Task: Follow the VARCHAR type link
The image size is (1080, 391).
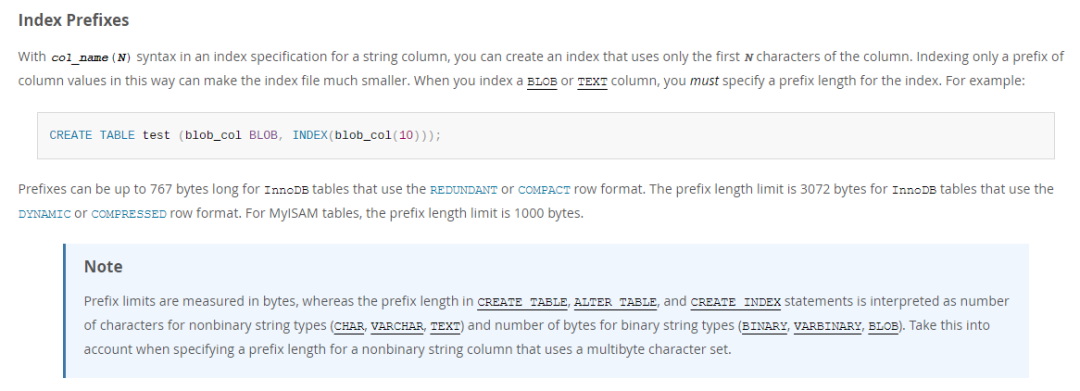Action: (397, 326)
